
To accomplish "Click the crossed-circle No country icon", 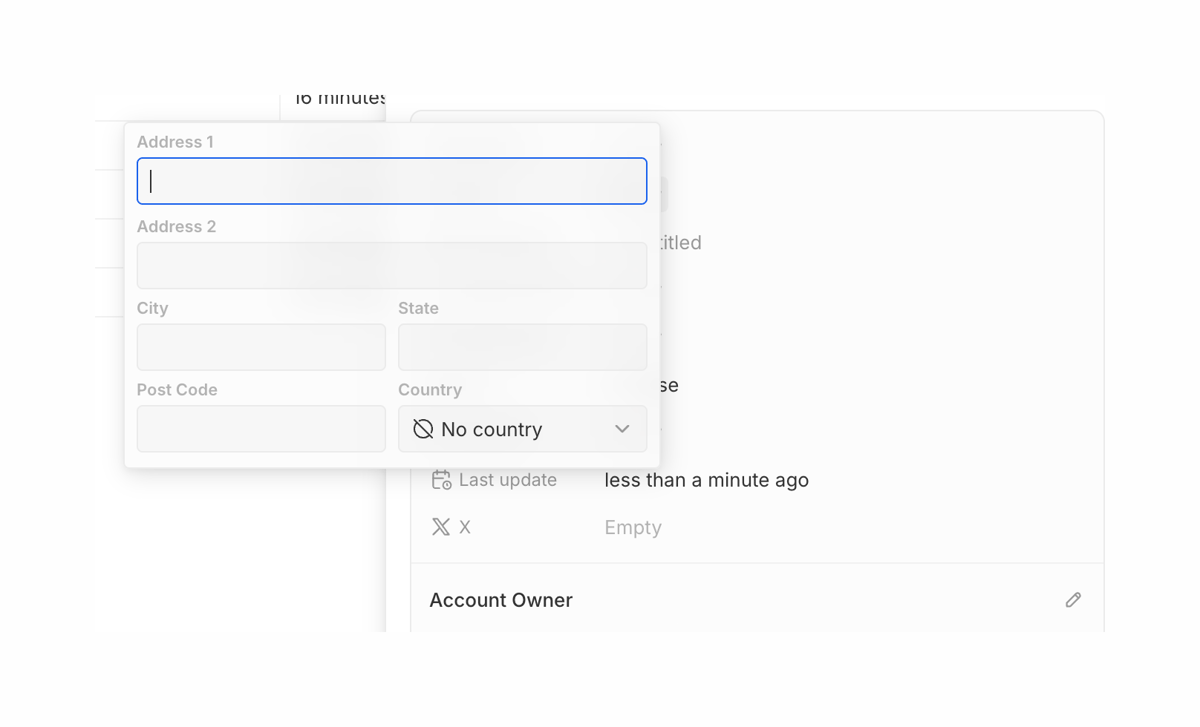I will (425, 429).
